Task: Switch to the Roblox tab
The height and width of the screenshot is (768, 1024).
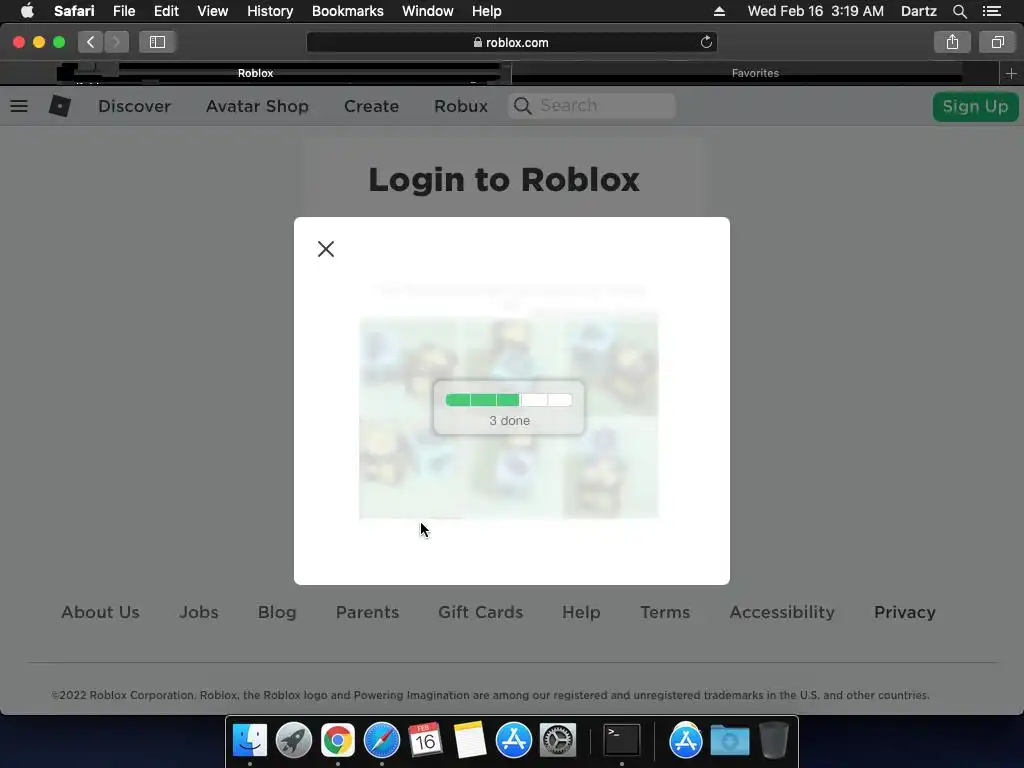Action: [x=255, y=73]
